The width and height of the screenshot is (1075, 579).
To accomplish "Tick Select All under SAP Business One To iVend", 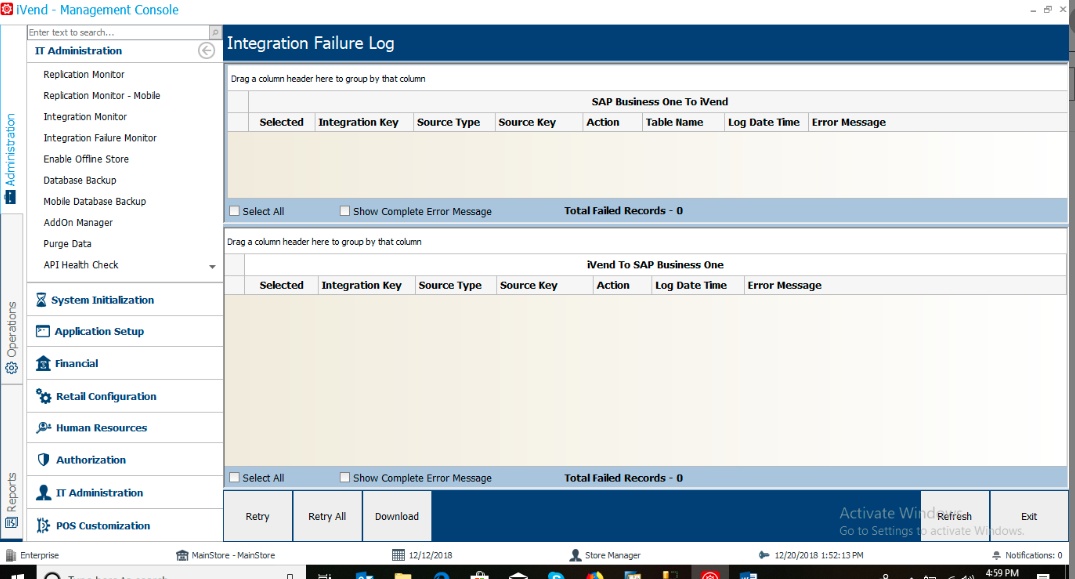I will [x=234, y=211].
